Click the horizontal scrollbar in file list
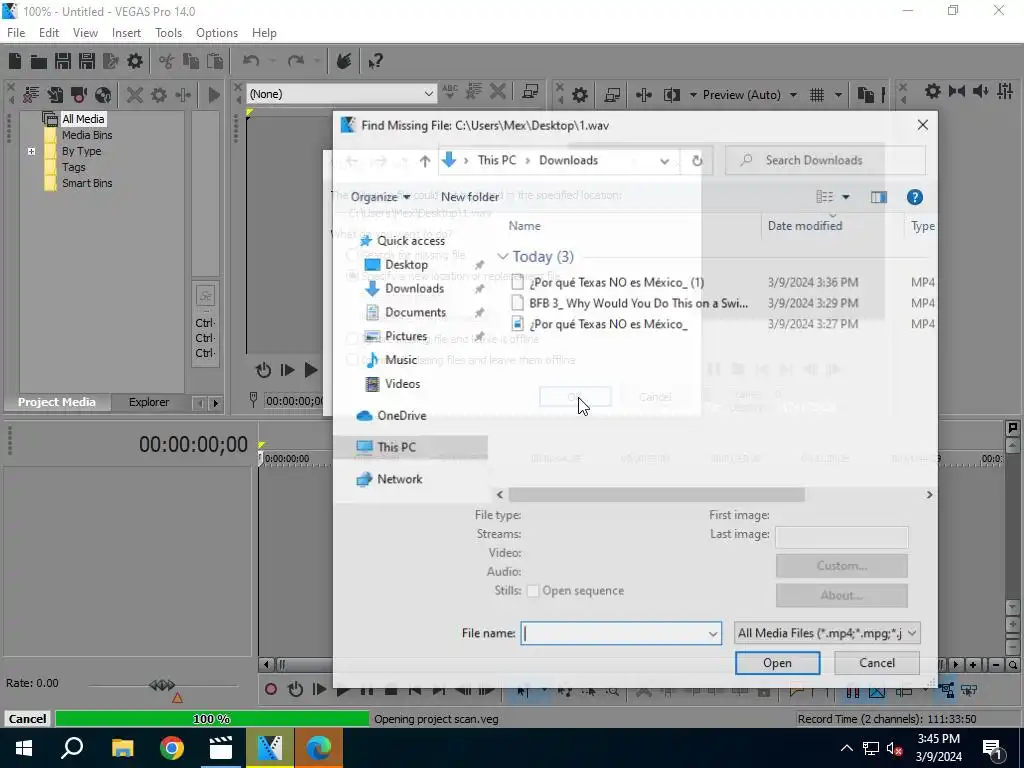Image resolution: width=1024 pixels, height=768 pixels. (x=656, y=495)
